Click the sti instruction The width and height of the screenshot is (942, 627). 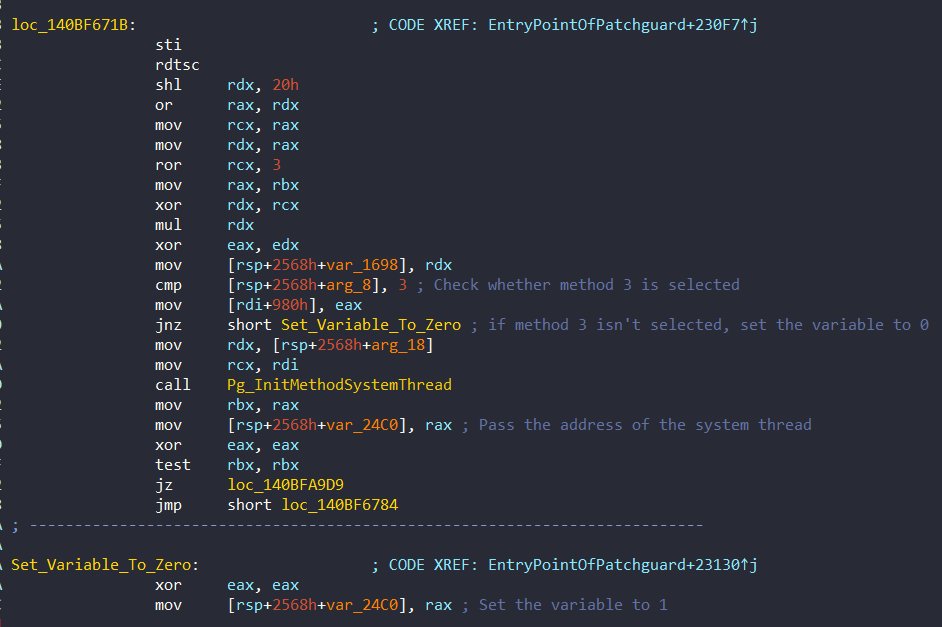168,45
